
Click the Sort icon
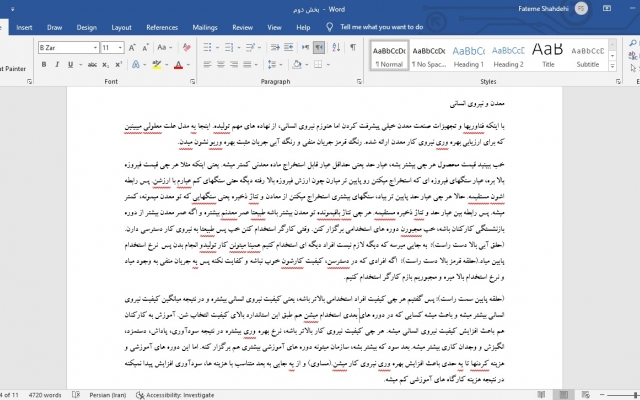[336, 48]
